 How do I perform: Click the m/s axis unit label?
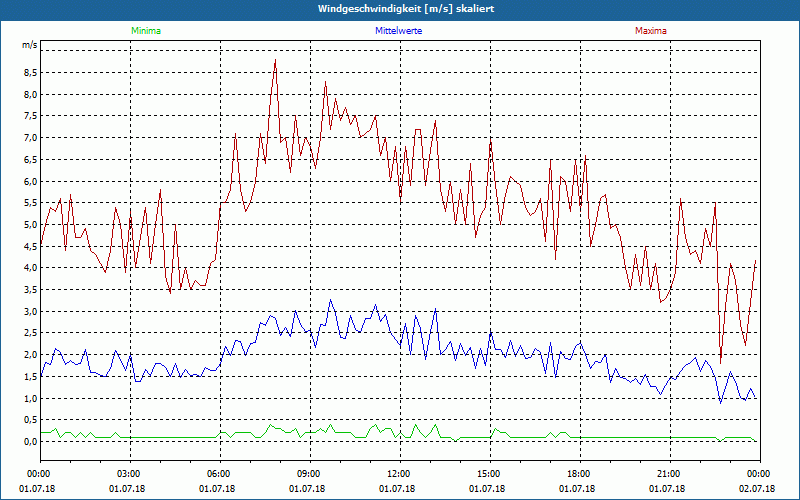tap(30, 45)
